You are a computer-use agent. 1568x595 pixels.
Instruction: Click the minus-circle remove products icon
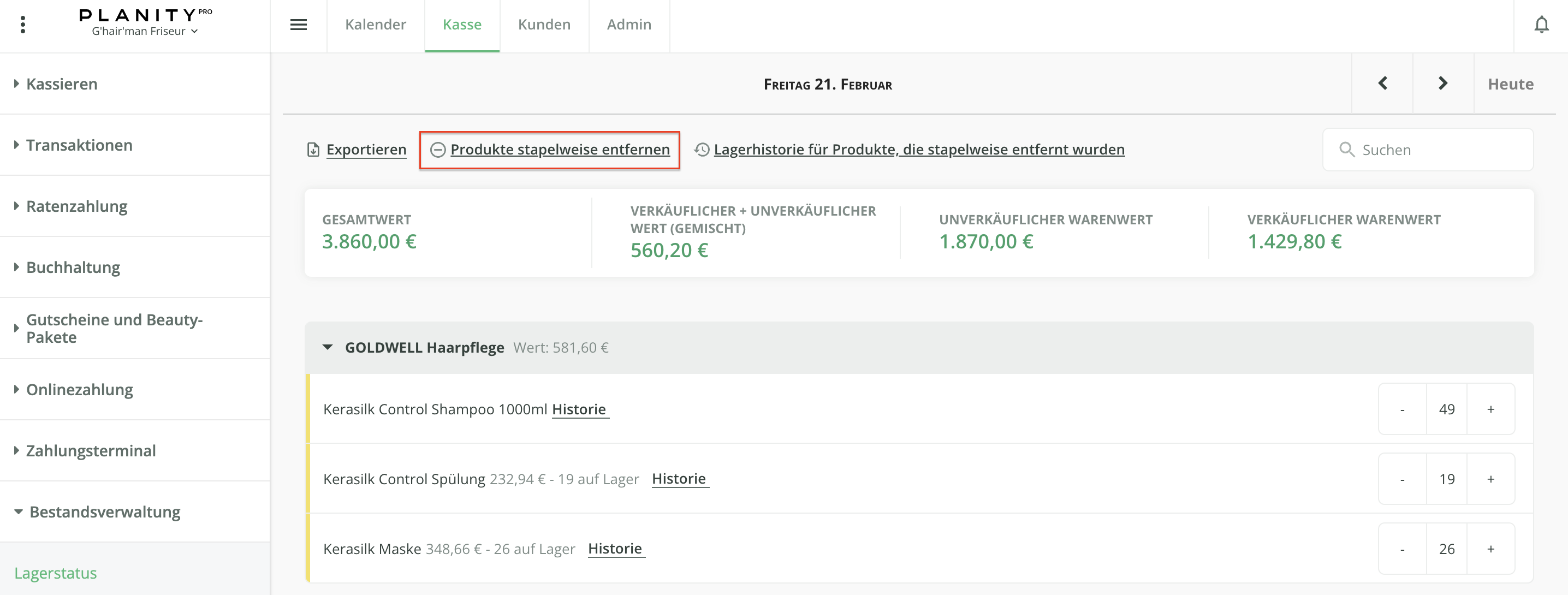pyautogui.click(x=438, y=150)
